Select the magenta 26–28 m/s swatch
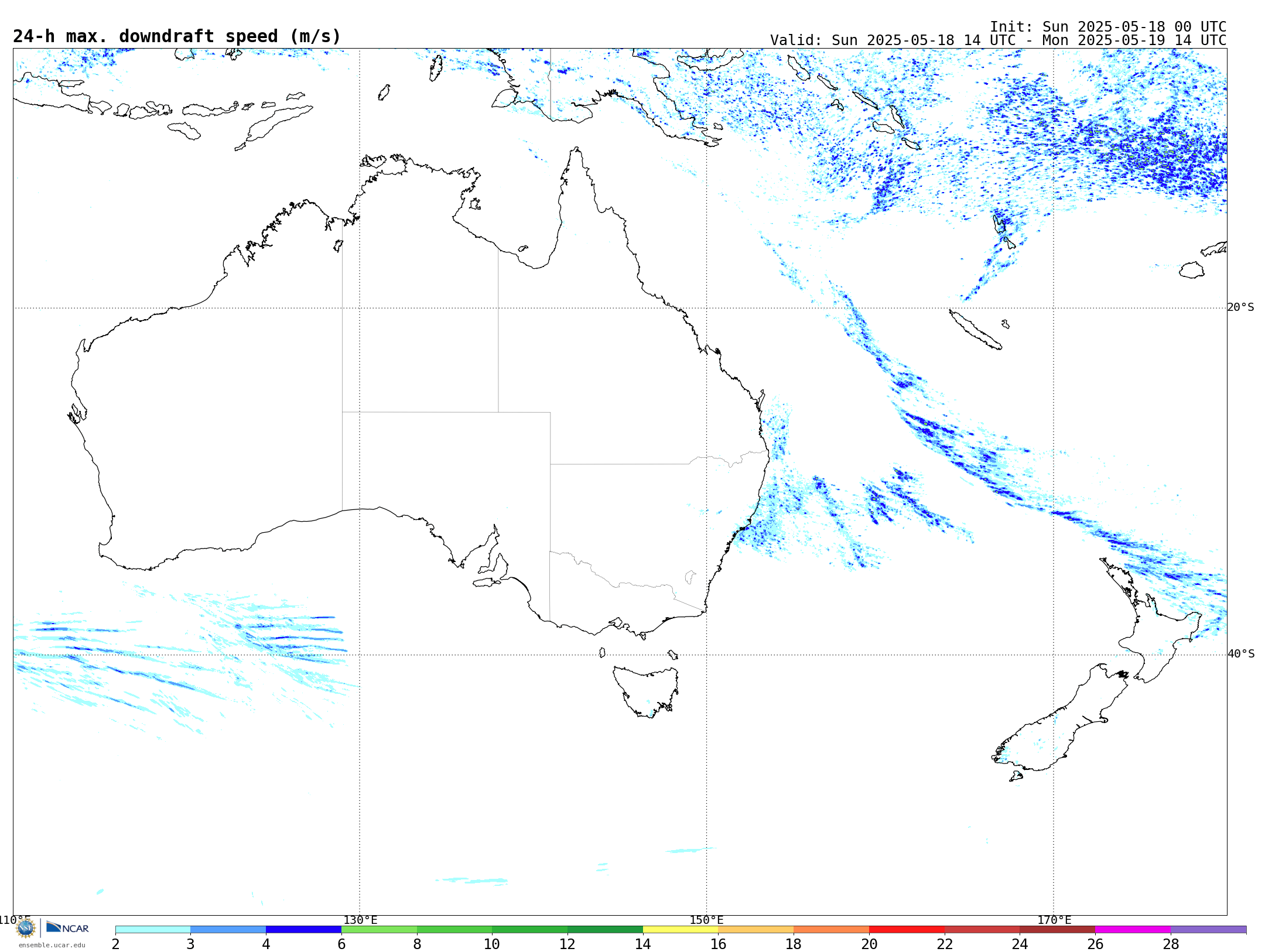The height and width of the screenshot is (952, 1265). click(x=1133, y=930)
